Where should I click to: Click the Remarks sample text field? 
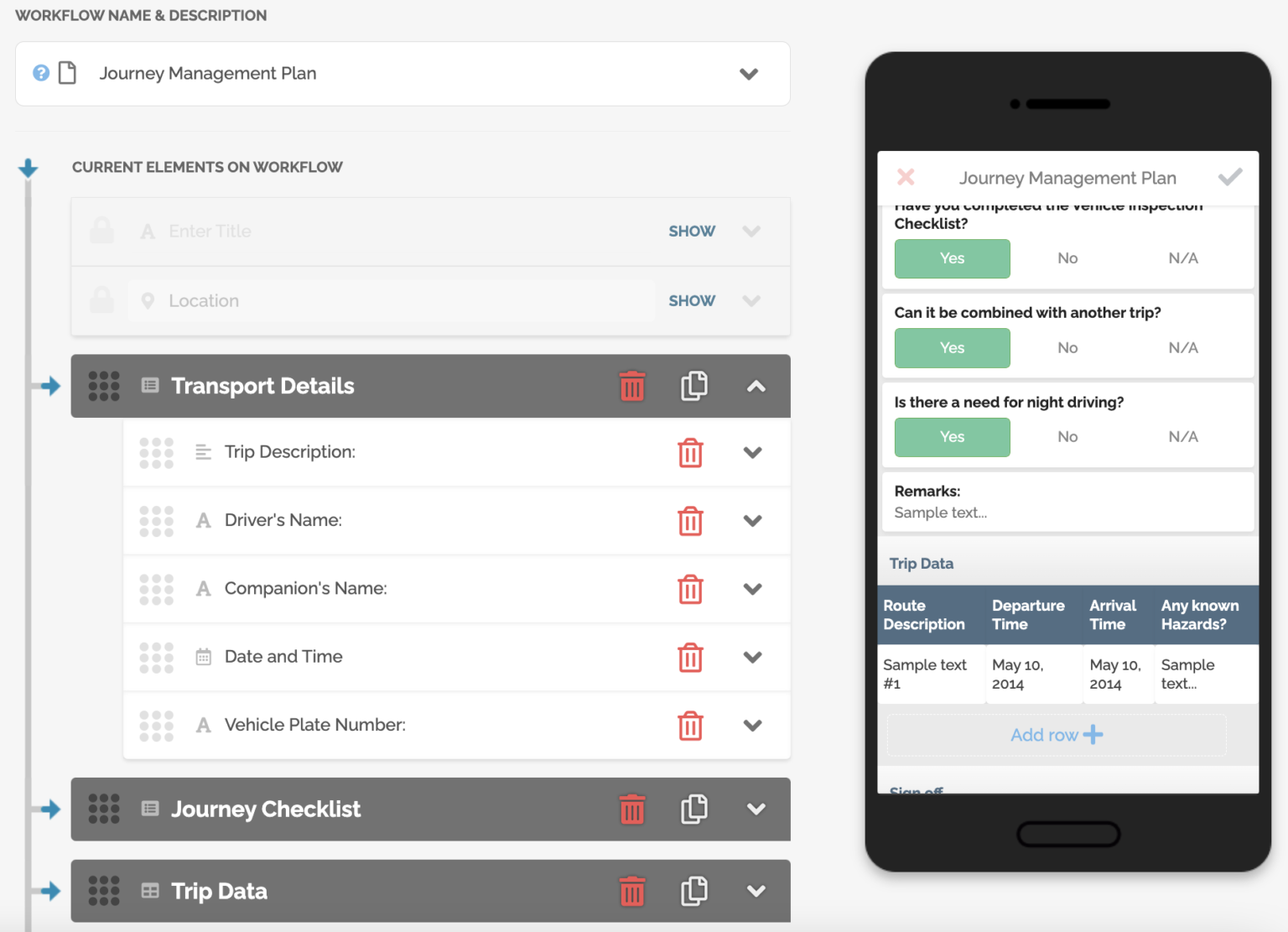(941, 513)
